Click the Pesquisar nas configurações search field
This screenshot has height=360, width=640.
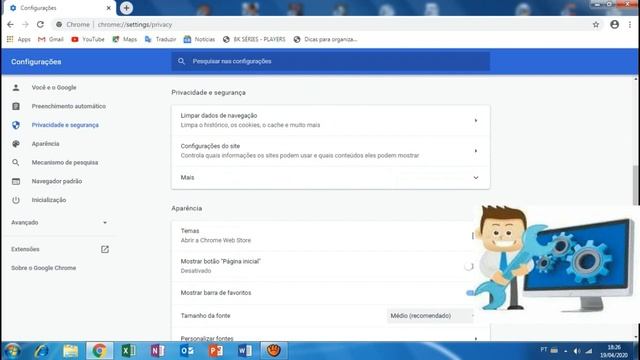click(331, 61)
